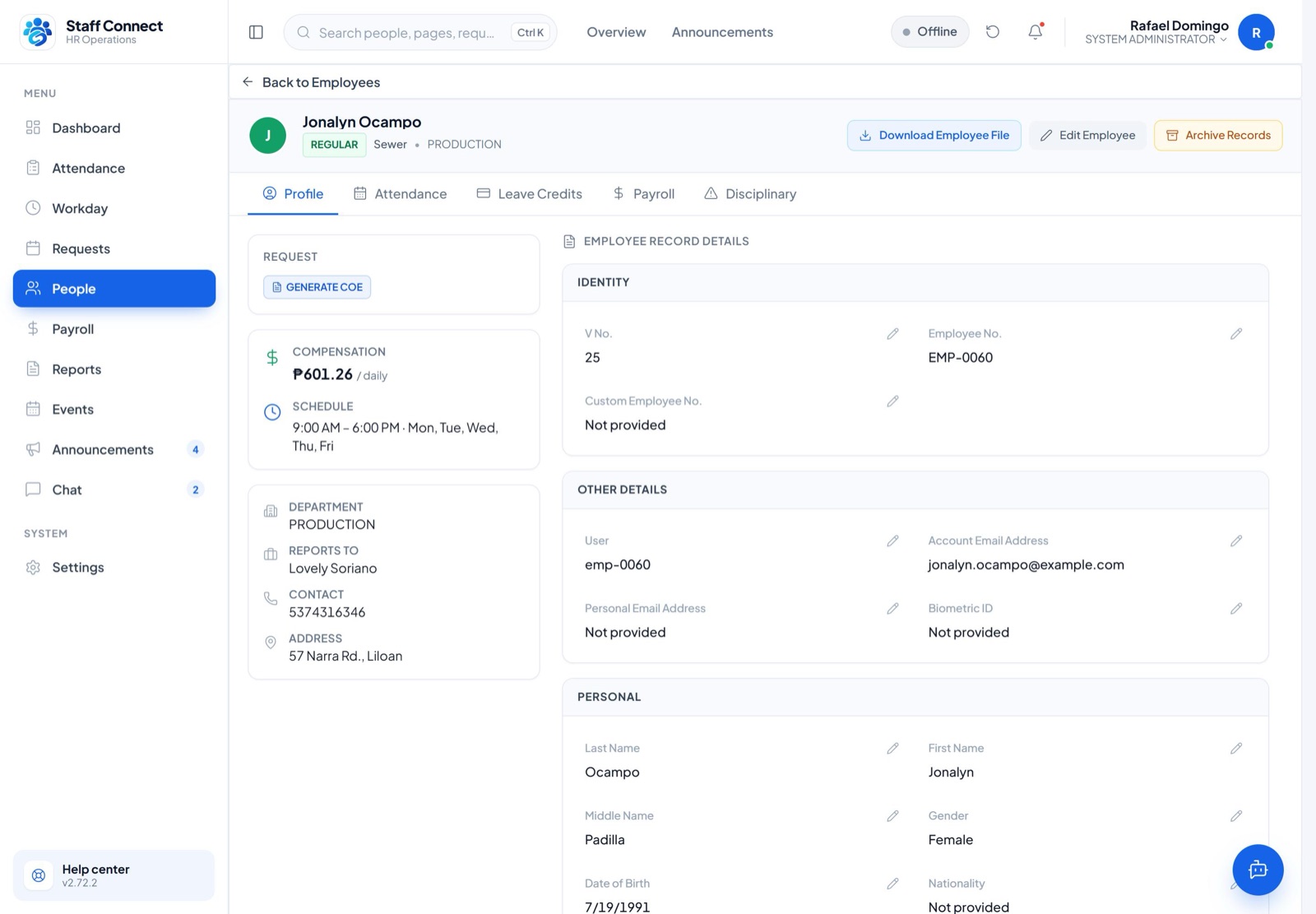The image size is (1316, 914).
Task: Edit Account Email Address pencil icon
Action: [1236, 541]
